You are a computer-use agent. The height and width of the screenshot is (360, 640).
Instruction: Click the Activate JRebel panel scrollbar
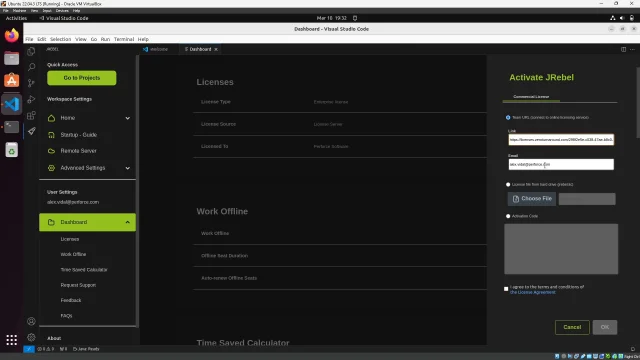tap(638, 103)
